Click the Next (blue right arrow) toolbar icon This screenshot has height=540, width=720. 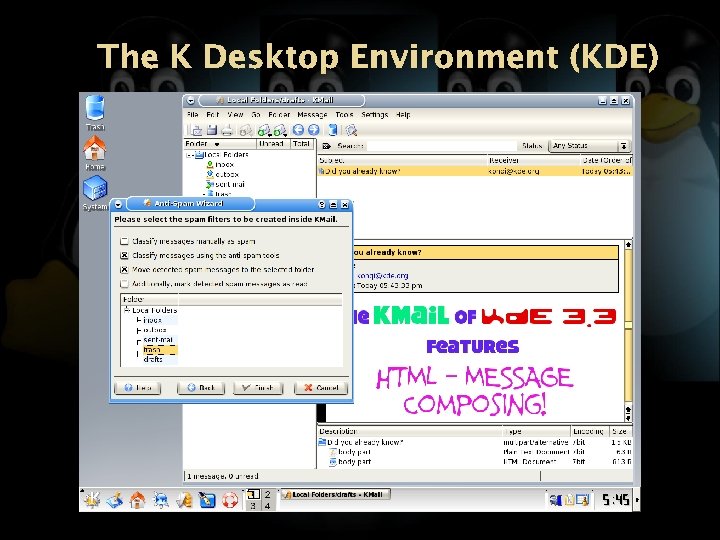314,130
